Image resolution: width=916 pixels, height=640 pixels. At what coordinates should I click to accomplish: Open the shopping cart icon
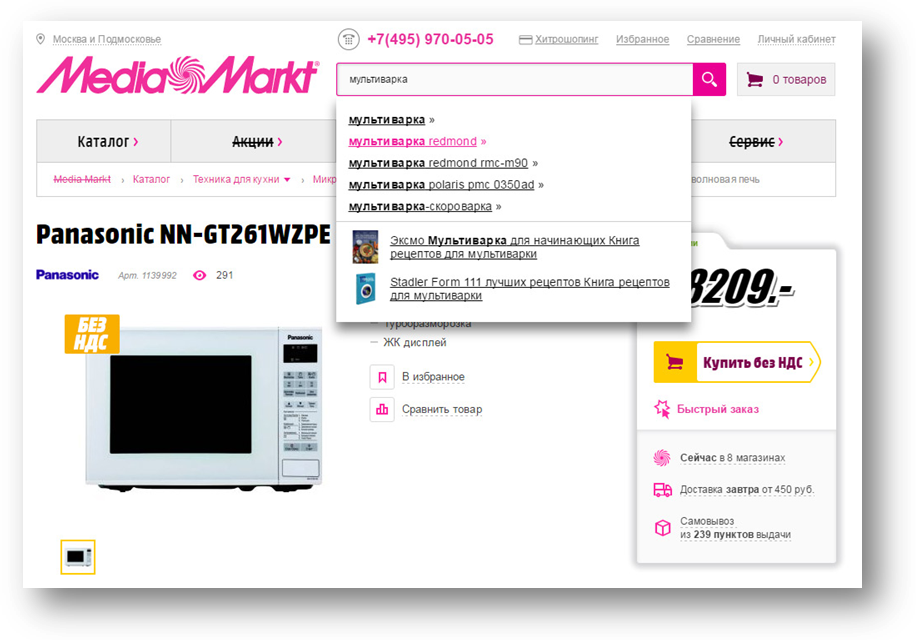(x=755, y=79)
